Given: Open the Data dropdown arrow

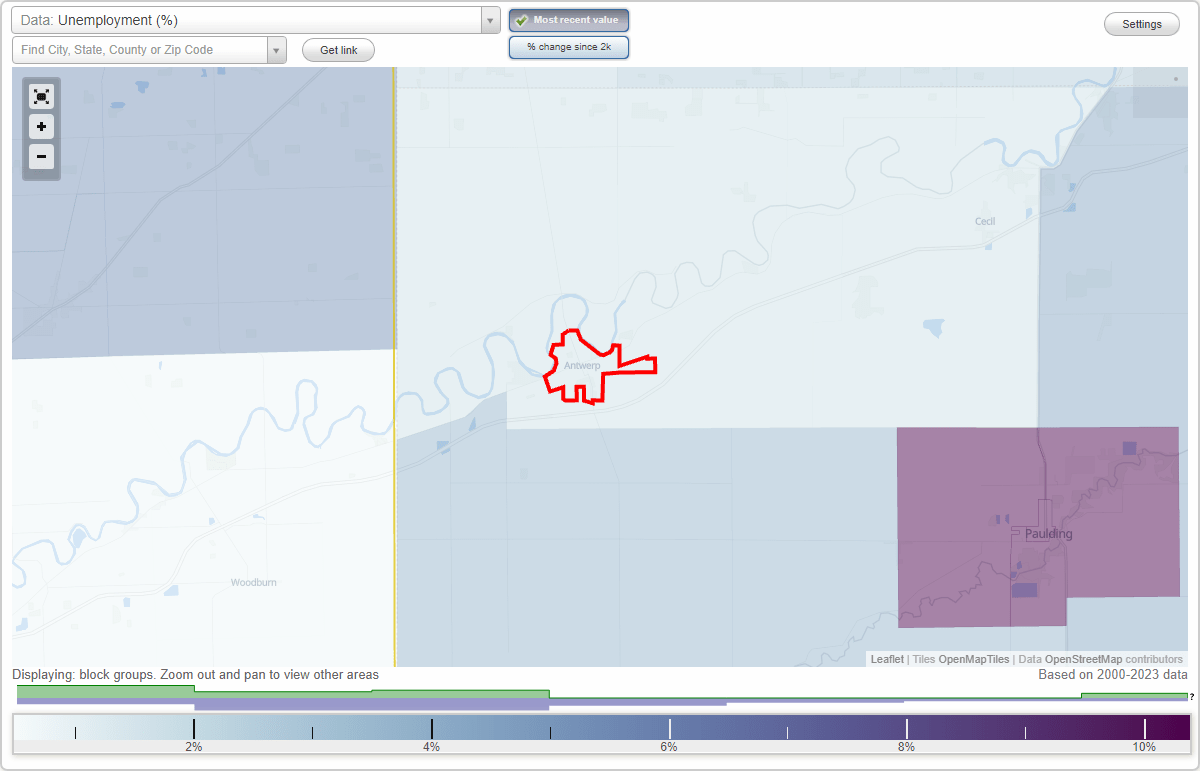Looking at the screenshot, I should coord(490,20).
